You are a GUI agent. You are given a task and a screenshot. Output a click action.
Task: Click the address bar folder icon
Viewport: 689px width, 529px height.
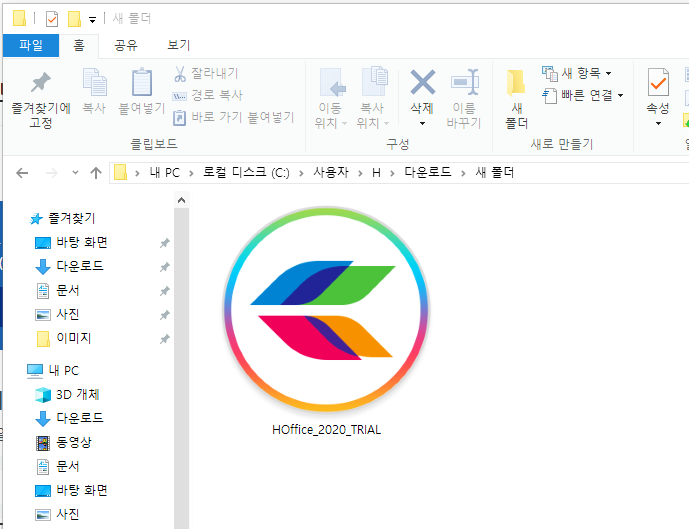[120, 172]
